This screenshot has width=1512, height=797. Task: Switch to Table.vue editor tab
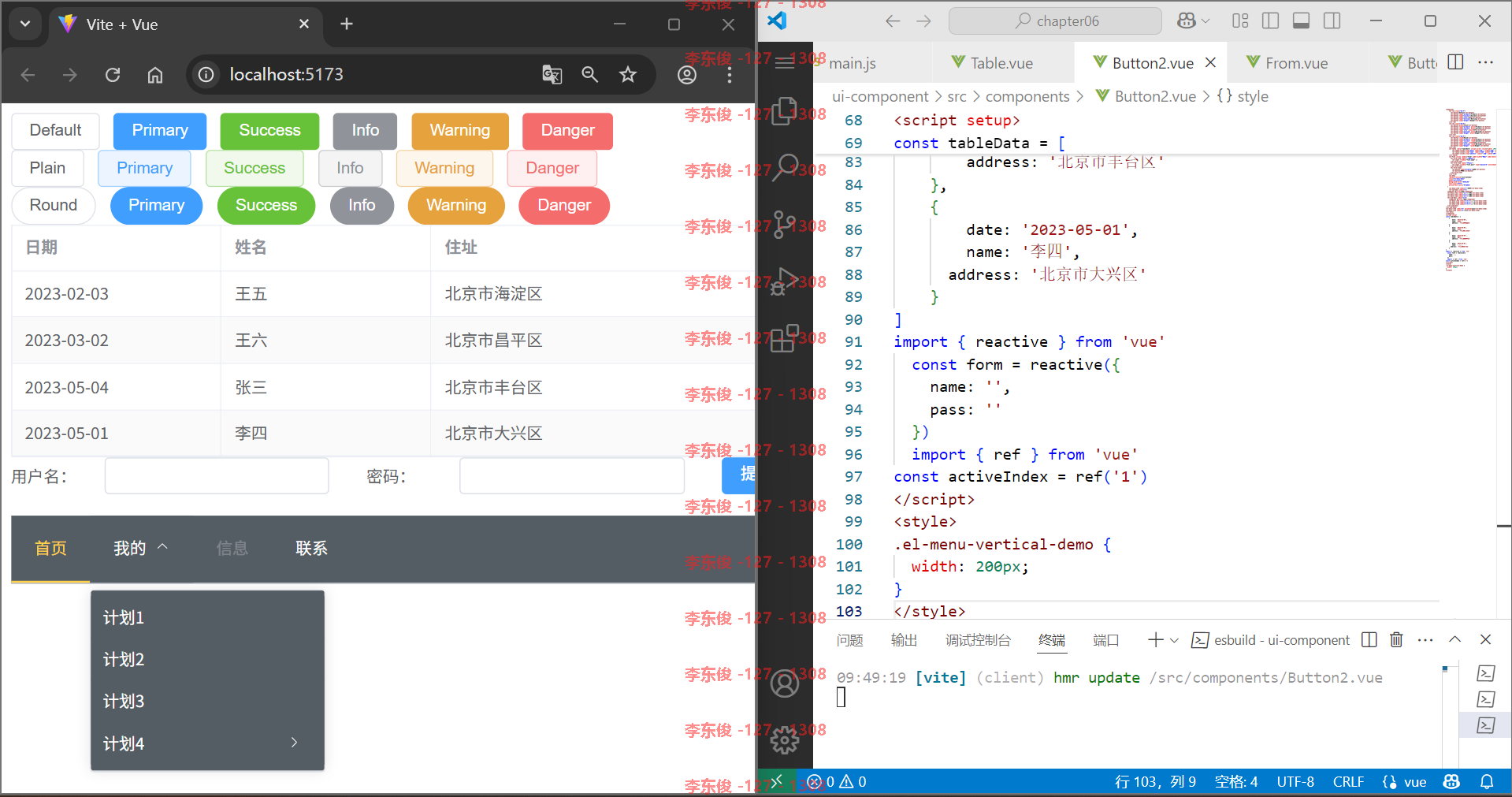tap(1001, 63)
